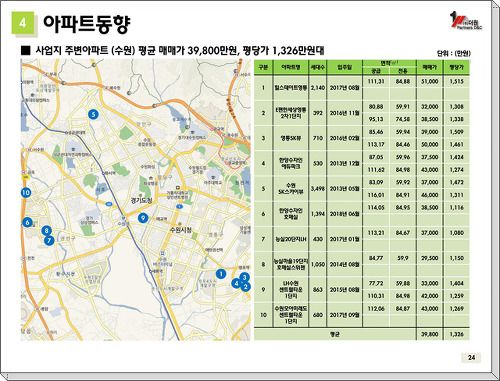500x381 pixels.
Task: Select sale price 50,000
Action: (x=430, y=144)
